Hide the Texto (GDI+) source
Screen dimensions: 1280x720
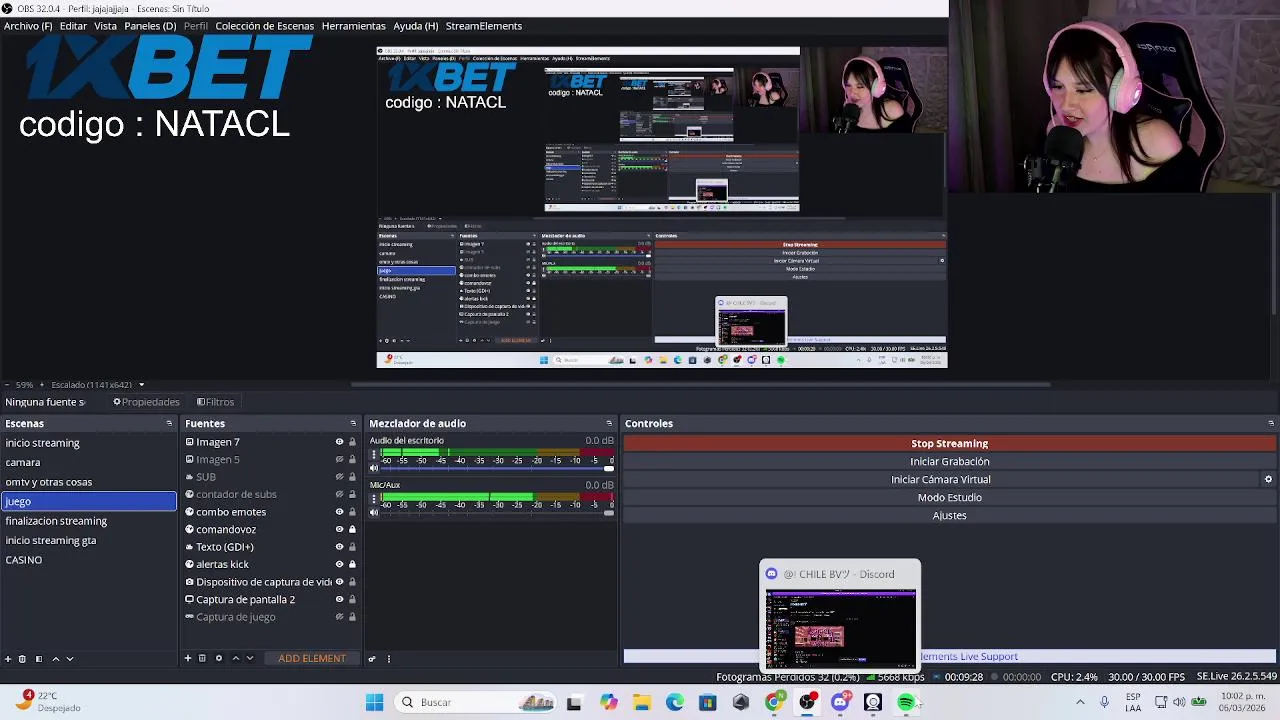(x=339, y=547)
